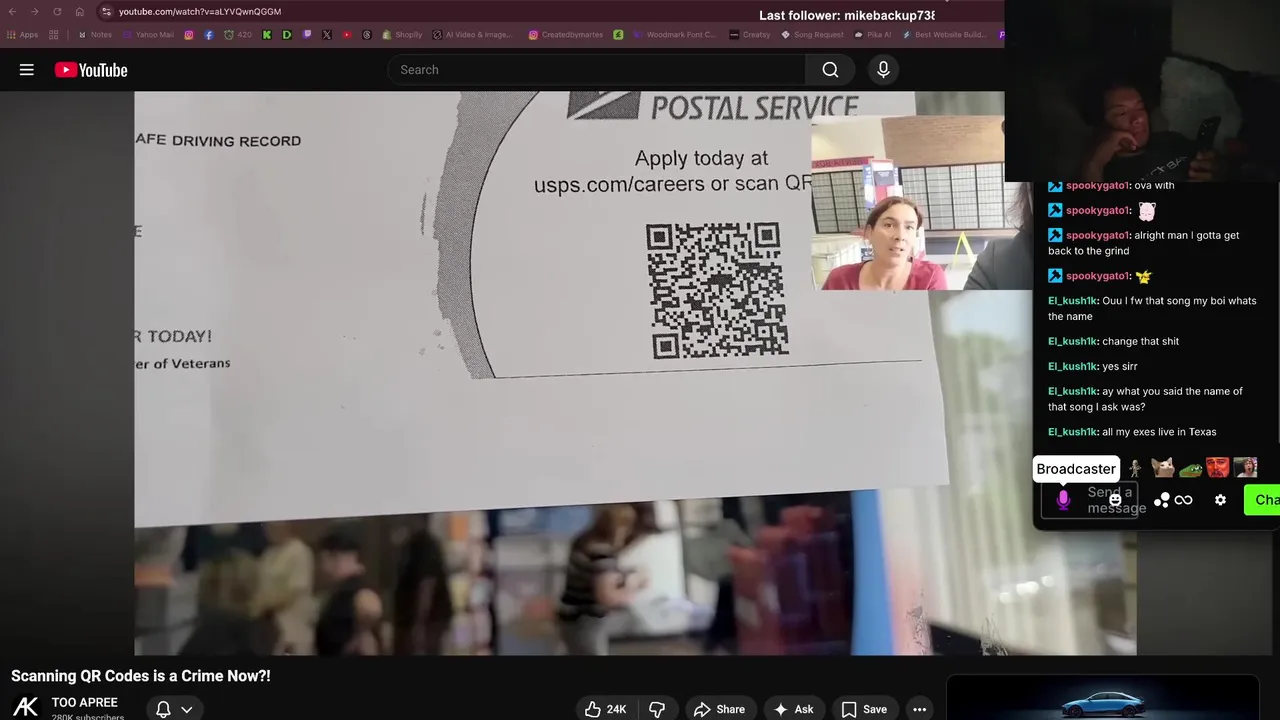Screen dimensions: 1280x720
Task: Open the Ask AI button
Action: (793, 709)
